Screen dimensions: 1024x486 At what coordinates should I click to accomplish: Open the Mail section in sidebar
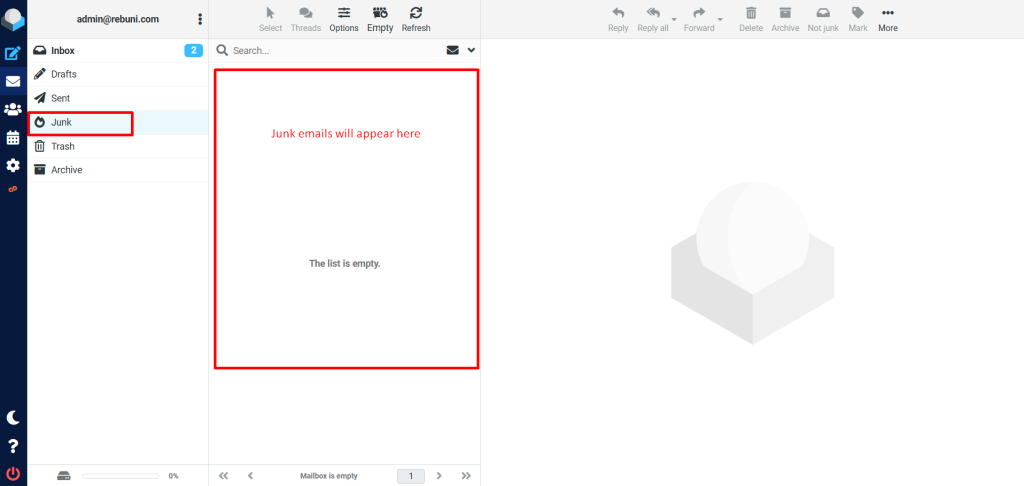click(13, 82)
